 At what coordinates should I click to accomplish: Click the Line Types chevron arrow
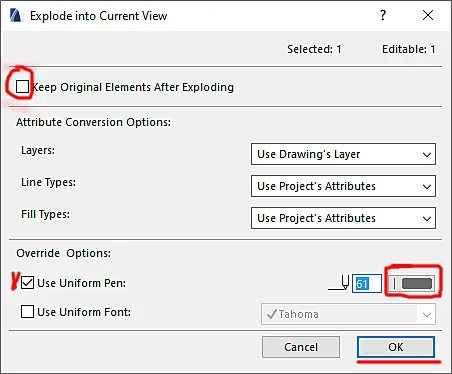[x=427, y=187]
